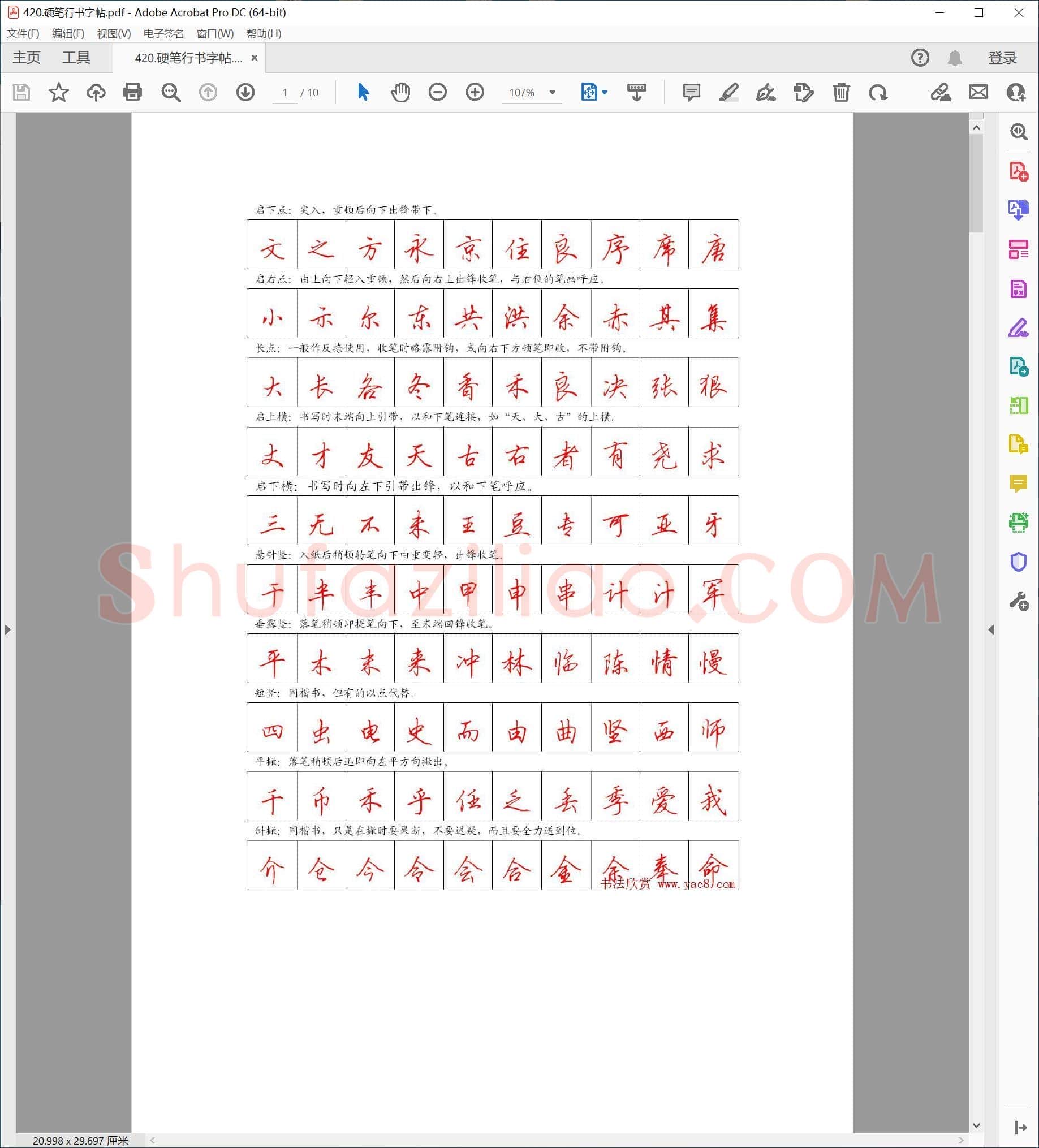The width and height of the screenshot is (1039, 1148).
Task: Go to next page down arrow
Action: (x=245, y=92)
